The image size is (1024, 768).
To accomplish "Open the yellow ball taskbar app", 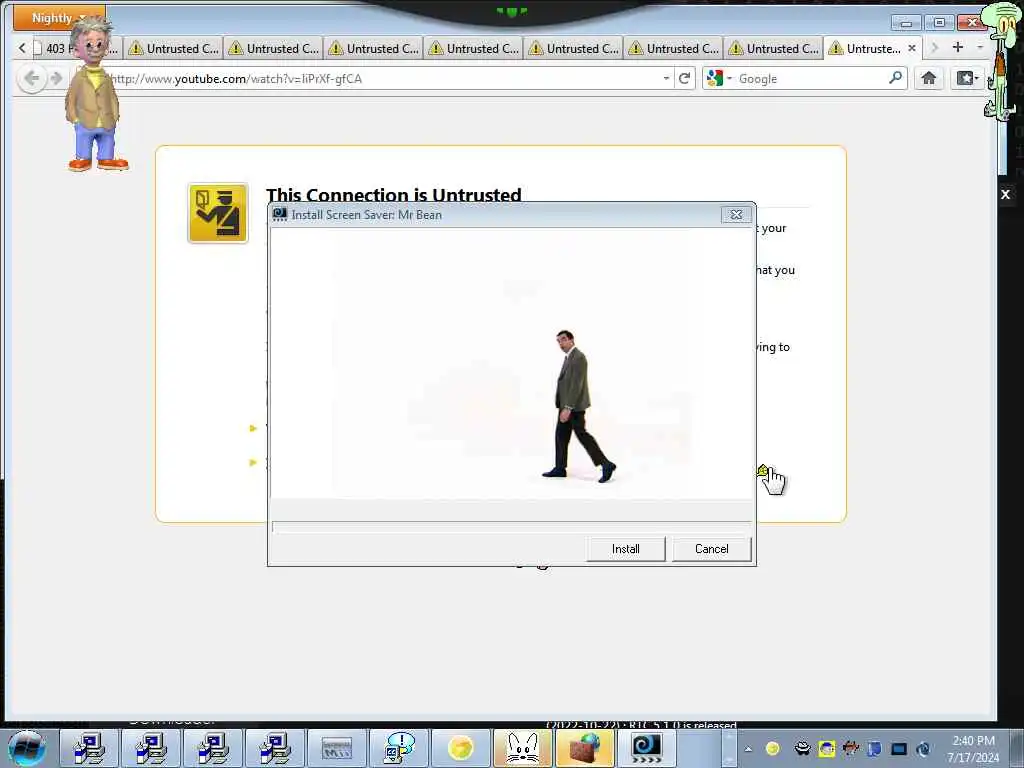I will pyautogui.click(x=460, y=748).
